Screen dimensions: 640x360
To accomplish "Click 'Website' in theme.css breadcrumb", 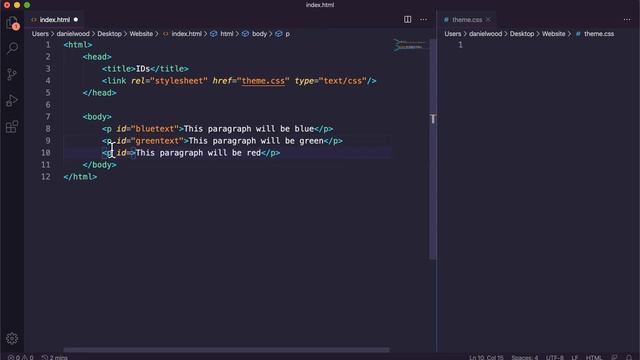I will tap(553, 34).
